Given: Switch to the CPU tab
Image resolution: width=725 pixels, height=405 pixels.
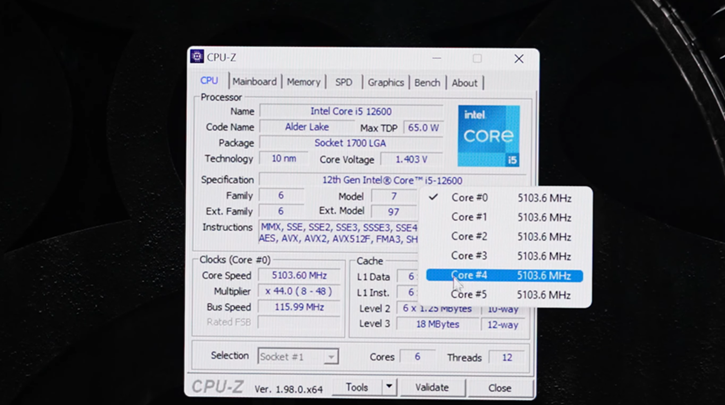Looking at the screenshot, I should click(x=209, y=80).
